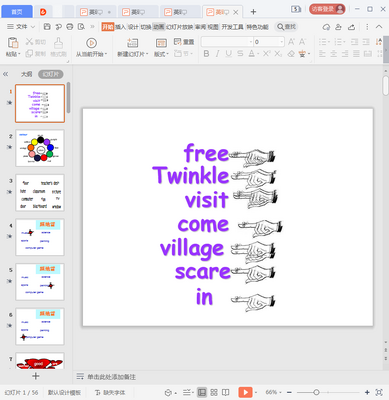Collapse the slide panel with double chevron
This screenshot has width=389, height=400.
(x=6, y=74)
